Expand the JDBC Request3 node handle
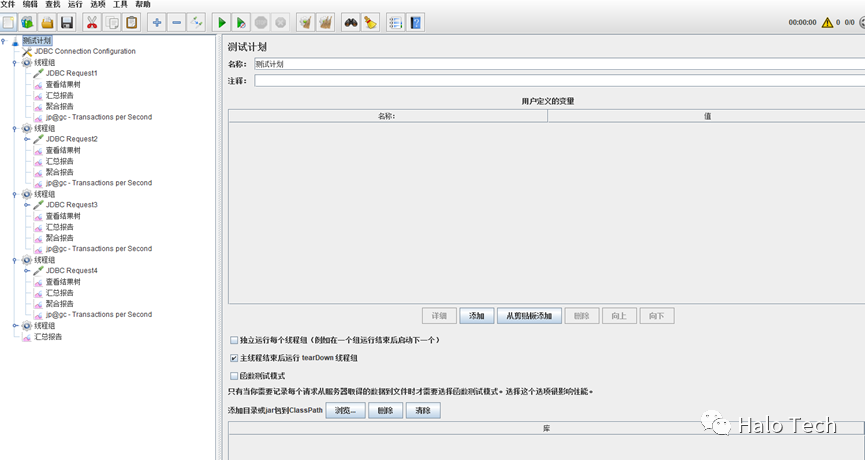Screen dimensions: 865x460 tap(26, 205)
